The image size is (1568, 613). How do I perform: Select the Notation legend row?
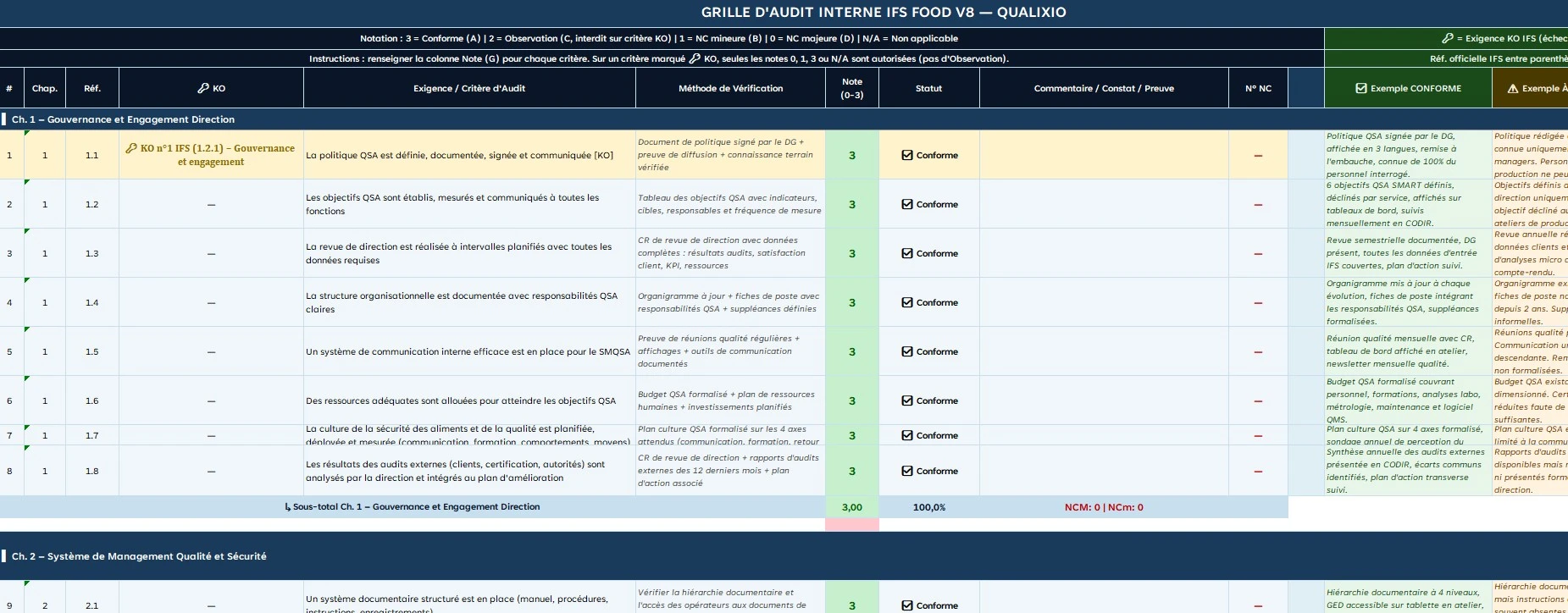click(662, 38)
